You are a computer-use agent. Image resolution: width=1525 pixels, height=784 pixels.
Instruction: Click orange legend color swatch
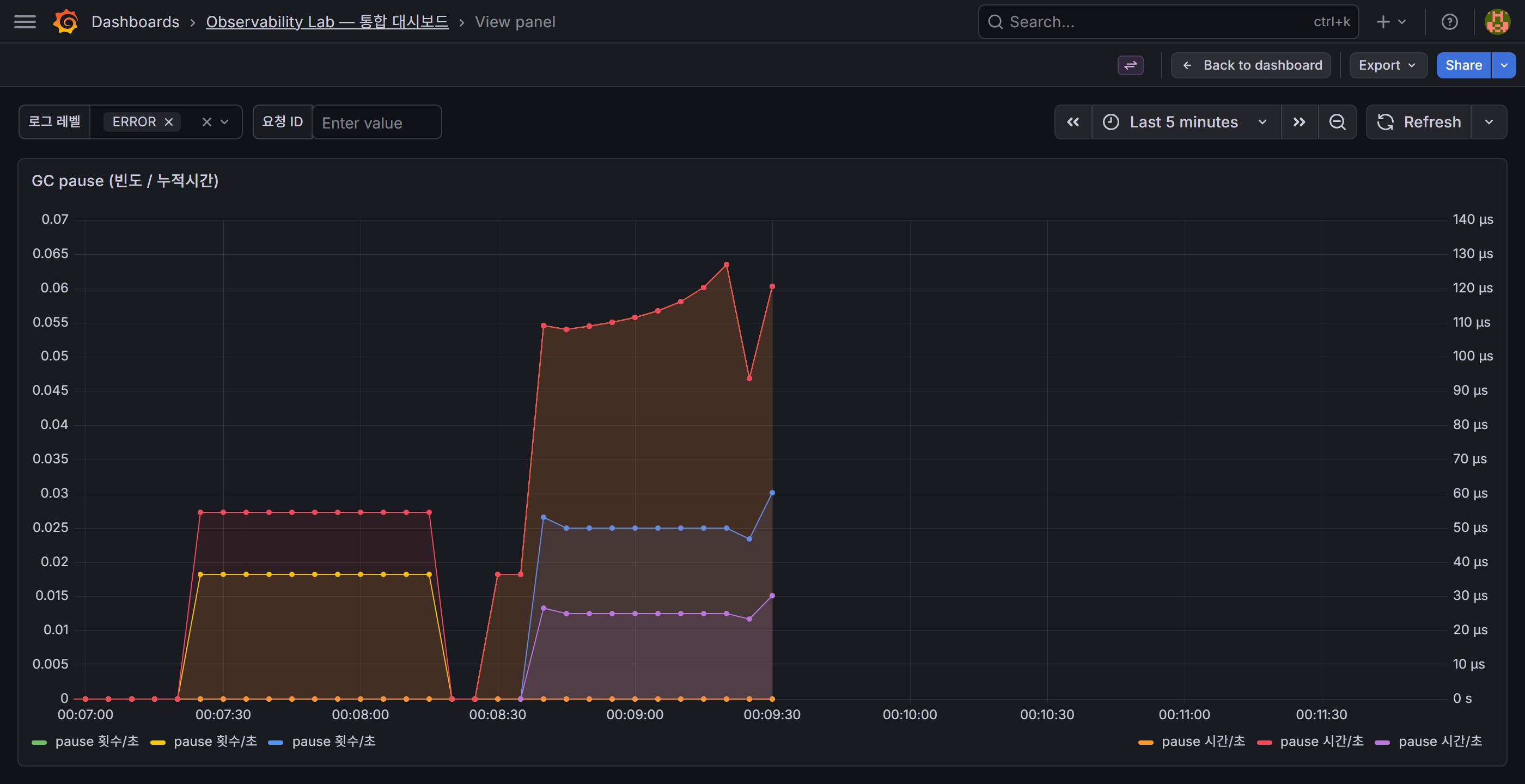pyautogui.click(x=1145, y=742)
